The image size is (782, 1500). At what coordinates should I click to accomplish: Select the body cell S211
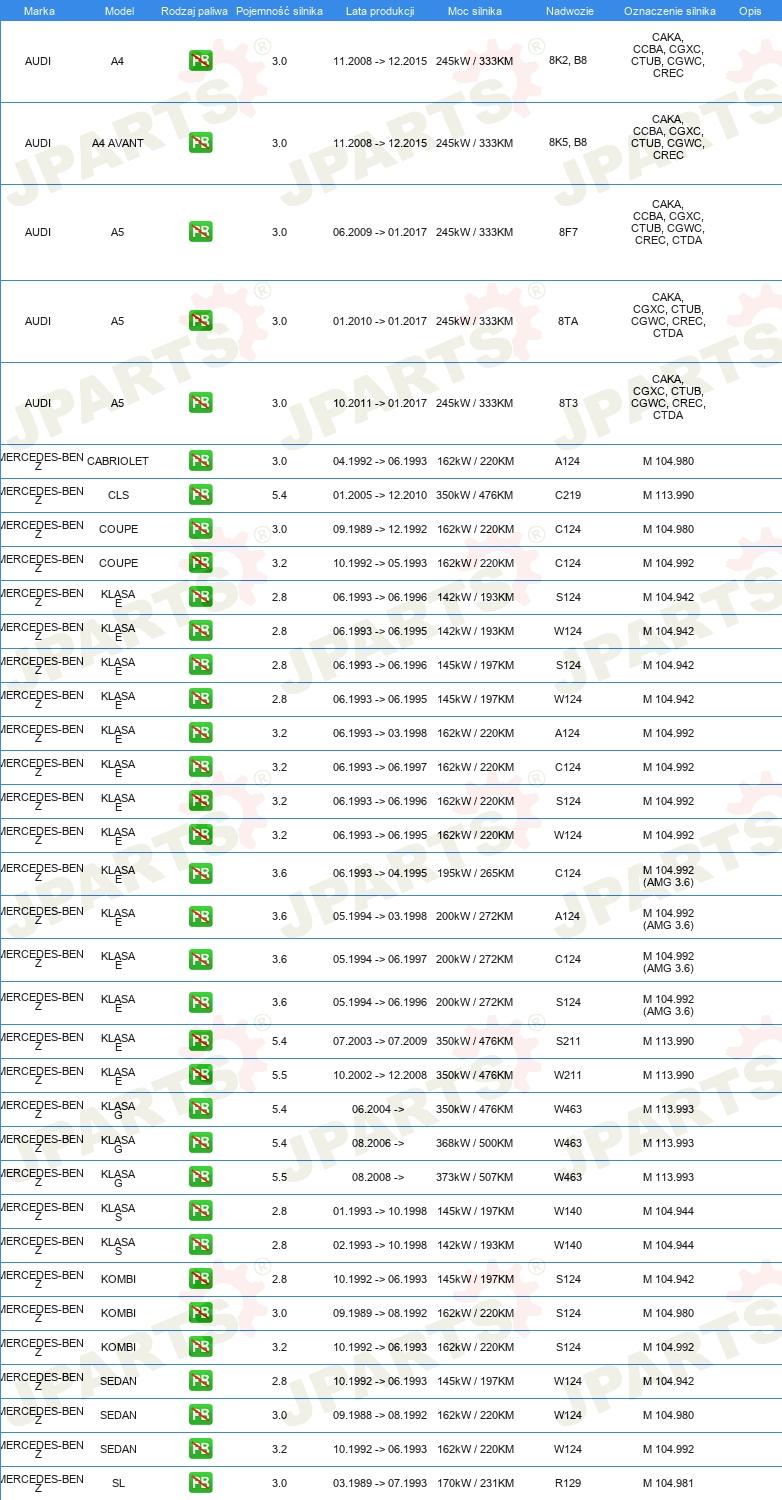tap(568, 1041)
